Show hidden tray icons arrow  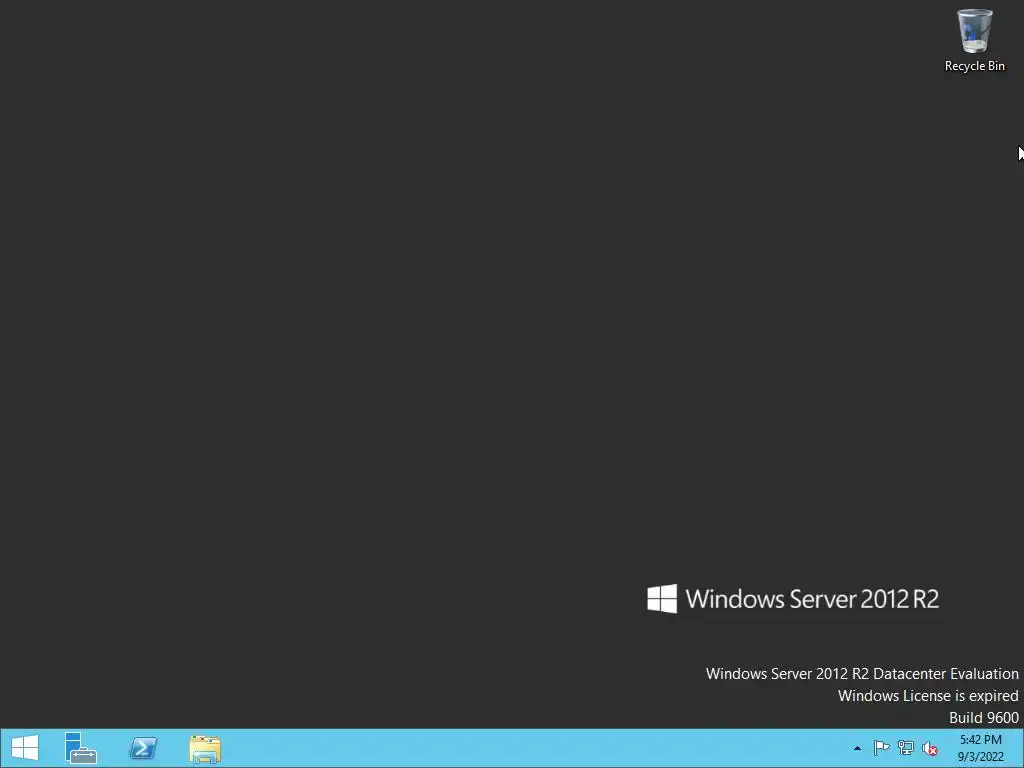pyautogui.click(x=857, y=748)
